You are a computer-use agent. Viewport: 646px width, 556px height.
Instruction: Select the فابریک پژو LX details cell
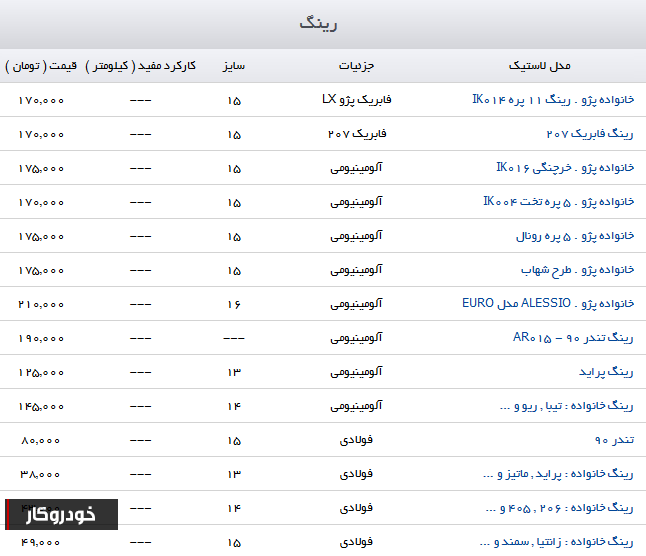(x=357, y=100)
